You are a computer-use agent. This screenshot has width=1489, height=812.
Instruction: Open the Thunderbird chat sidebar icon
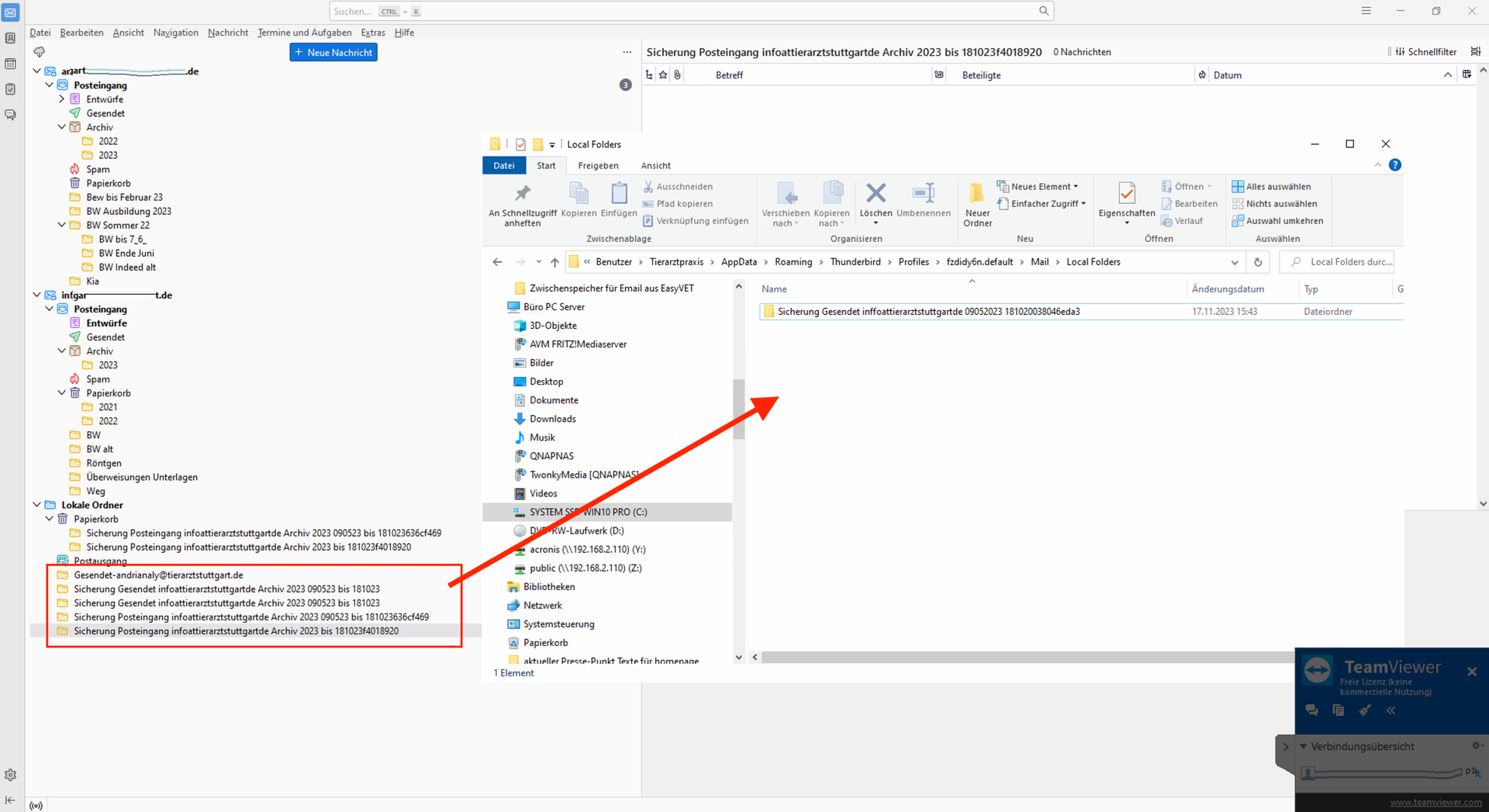(11, 115)
